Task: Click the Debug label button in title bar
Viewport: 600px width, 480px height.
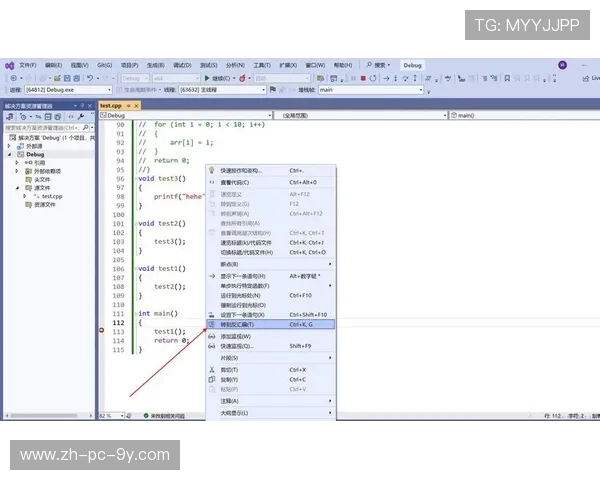Action: [x=412, y=65]
